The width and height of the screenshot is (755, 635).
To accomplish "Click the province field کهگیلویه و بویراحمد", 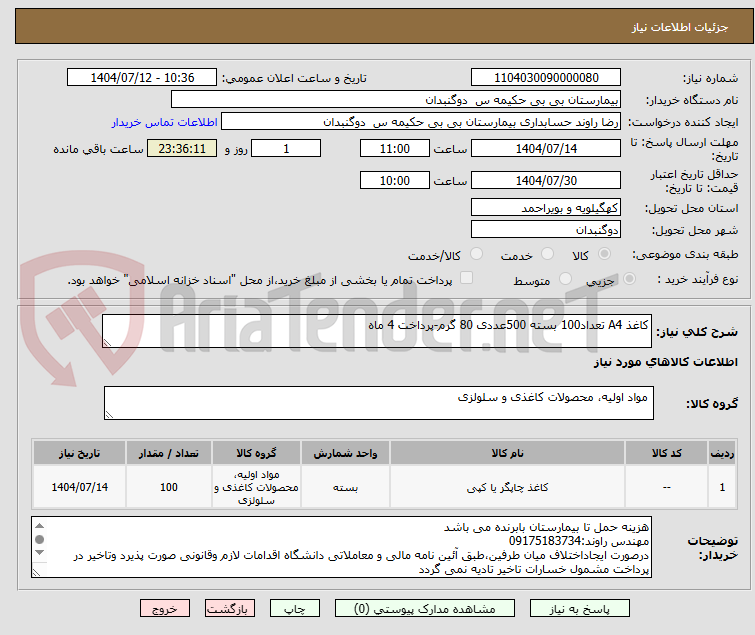I will 546,207.
